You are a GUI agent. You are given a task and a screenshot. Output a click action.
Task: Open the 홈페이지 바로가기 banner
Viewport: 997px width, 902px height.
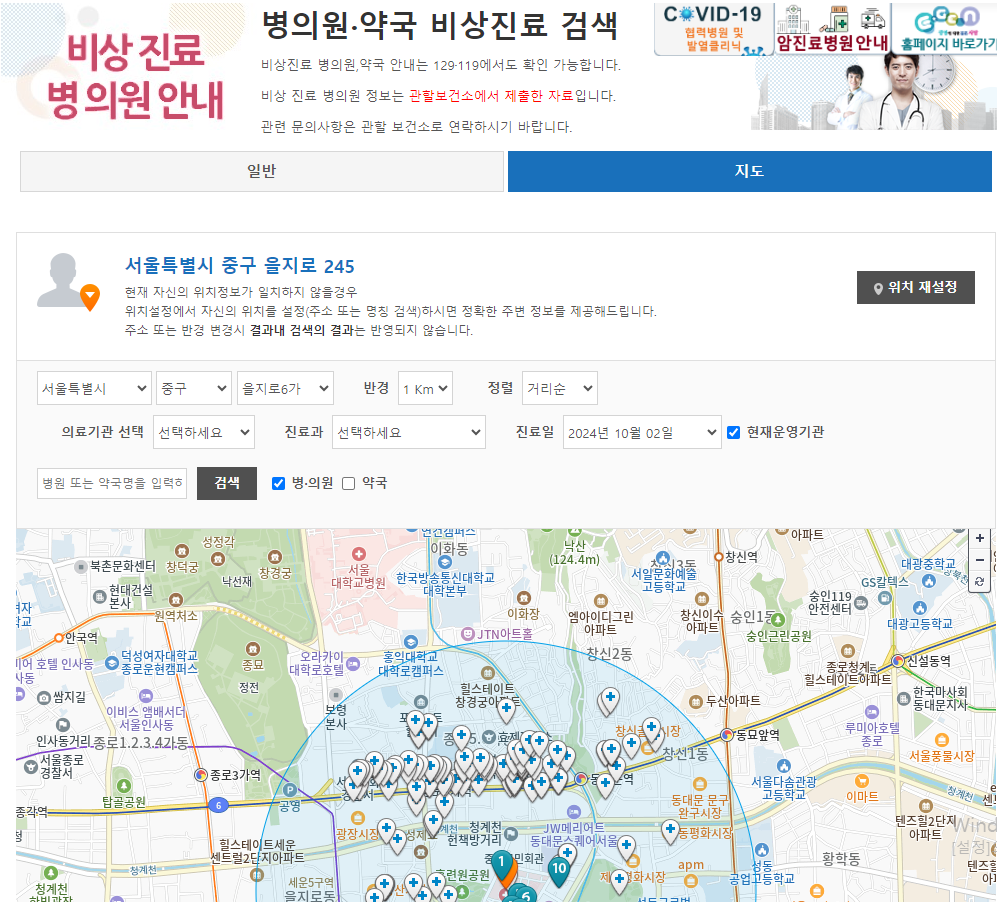(x=945, y=29)
